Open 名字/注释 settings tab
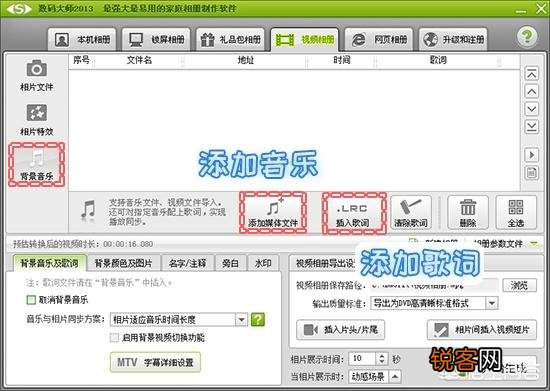 click(187, 263)
